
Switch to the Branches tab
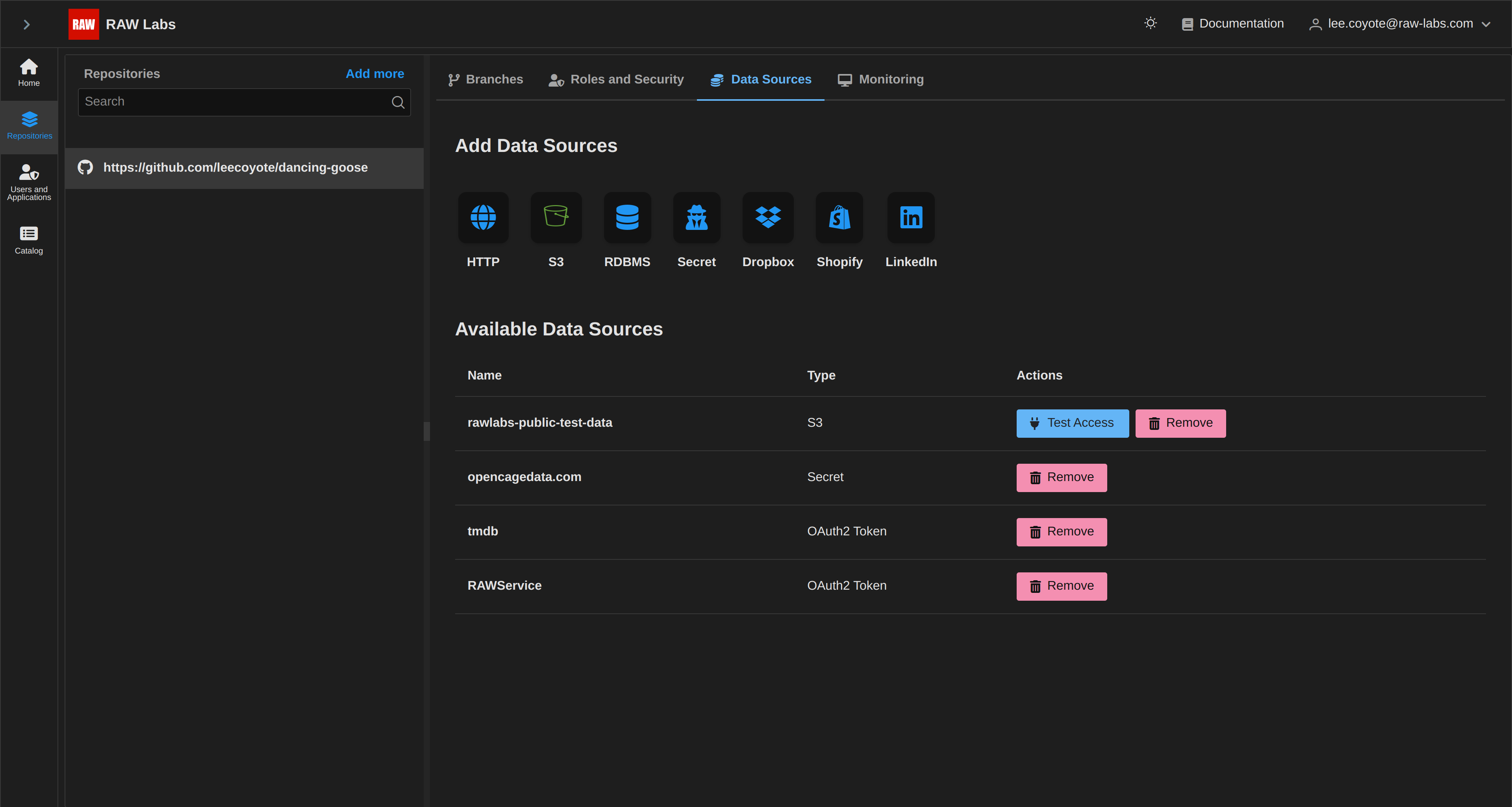pos(485,79)
